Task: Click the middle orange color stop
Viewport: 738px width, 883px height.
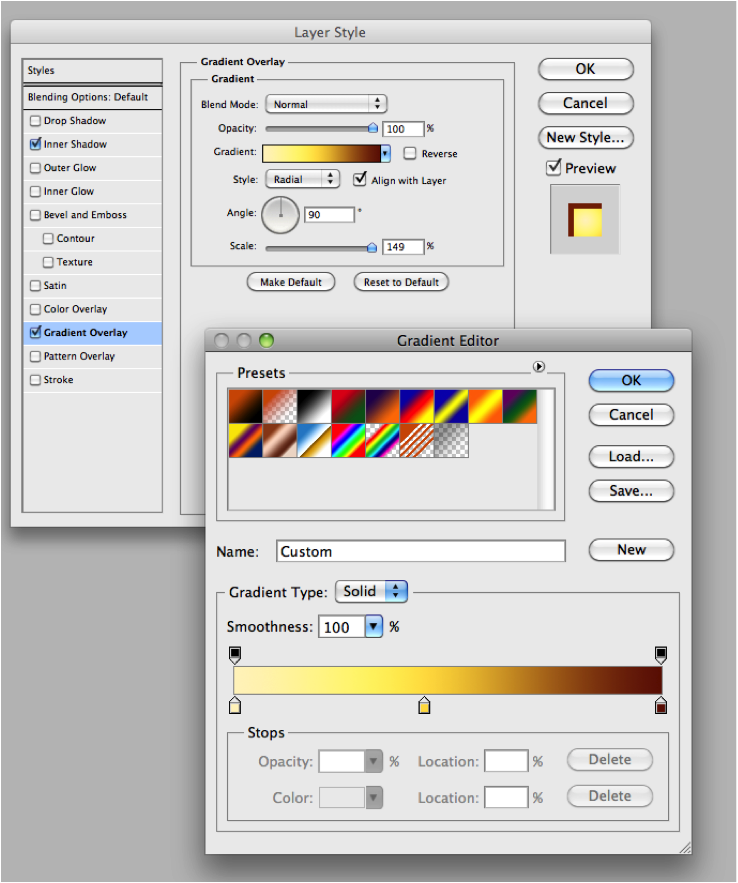Action: point(424,706)
